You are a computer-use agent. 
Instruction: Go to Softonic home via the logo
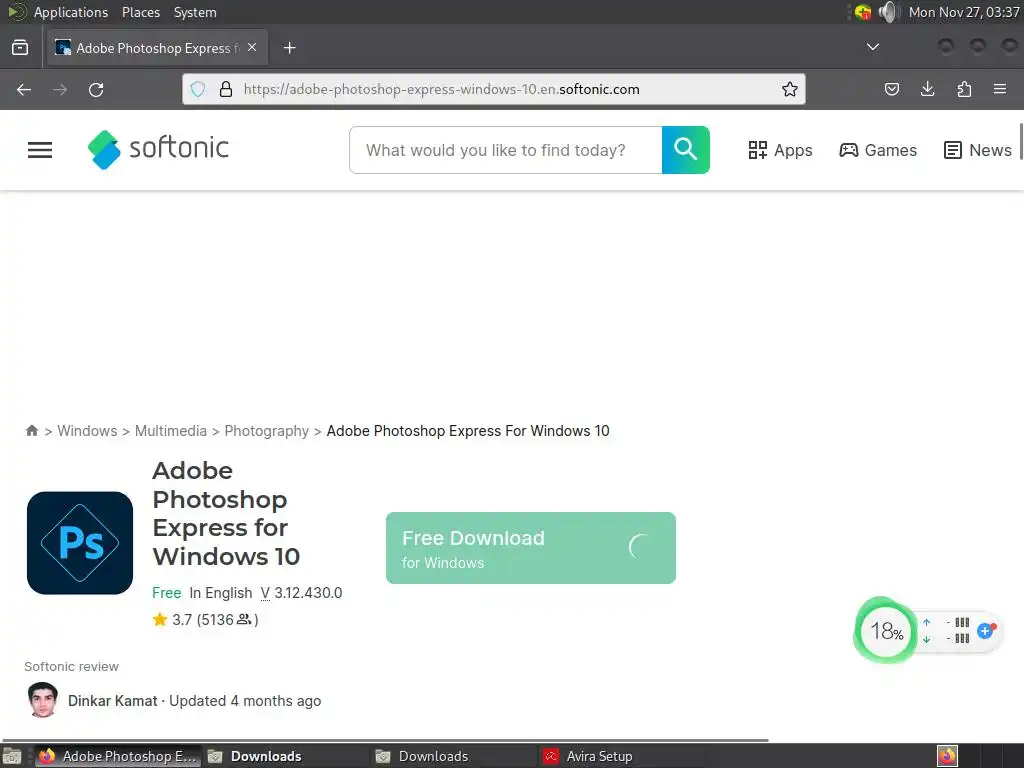[159, 150]
